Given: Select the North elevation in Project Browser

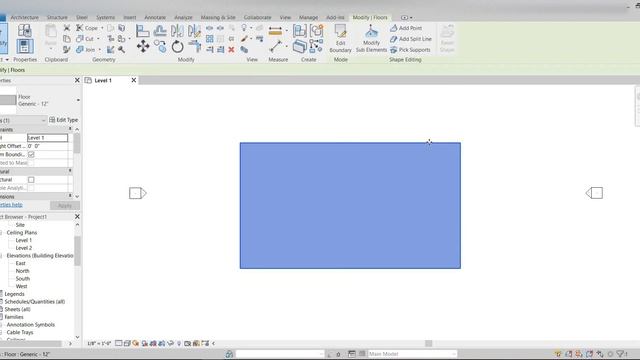Looking at the screenshot, I should point(22,271).
